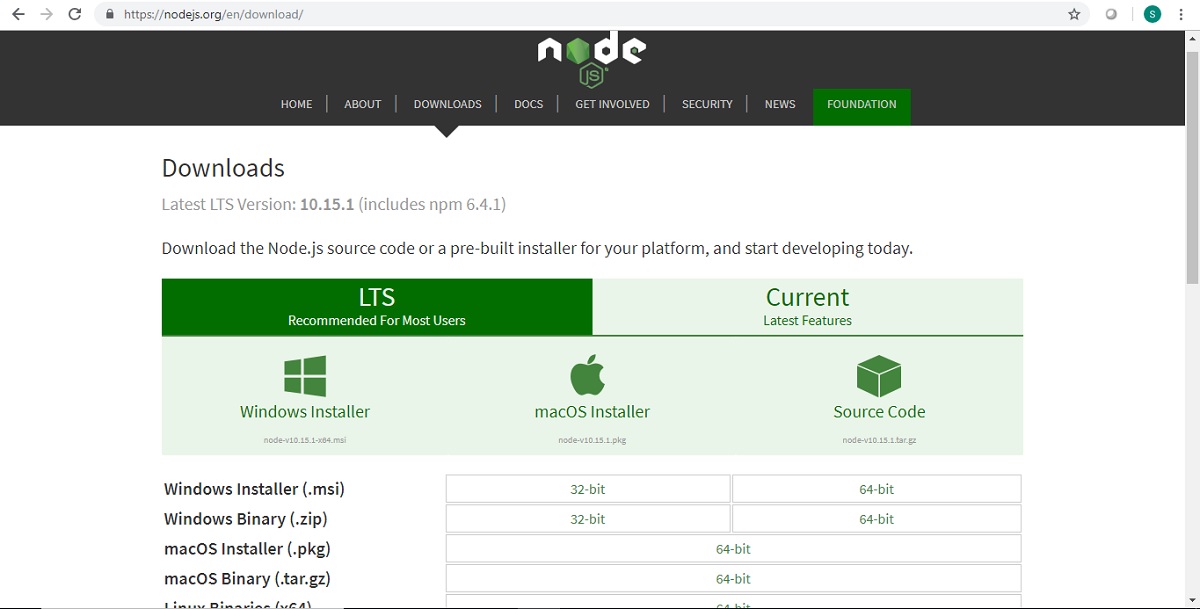Open the GET INVOLVED nav item
Image resolution: width=1200 pixels, height=609 pixels.
(x=612, y=104)
